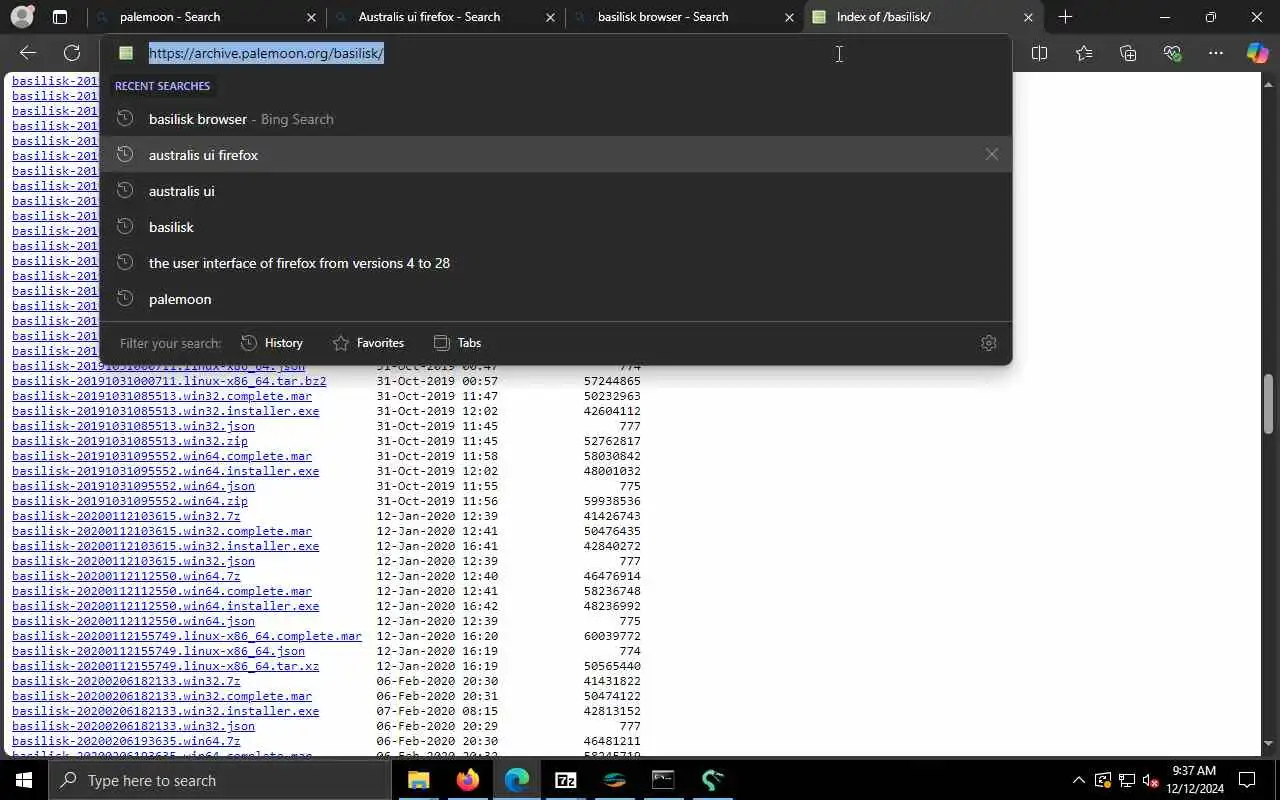Filter address bar search by Favorites
The image size is (1280, 800).
click(368, 343)
